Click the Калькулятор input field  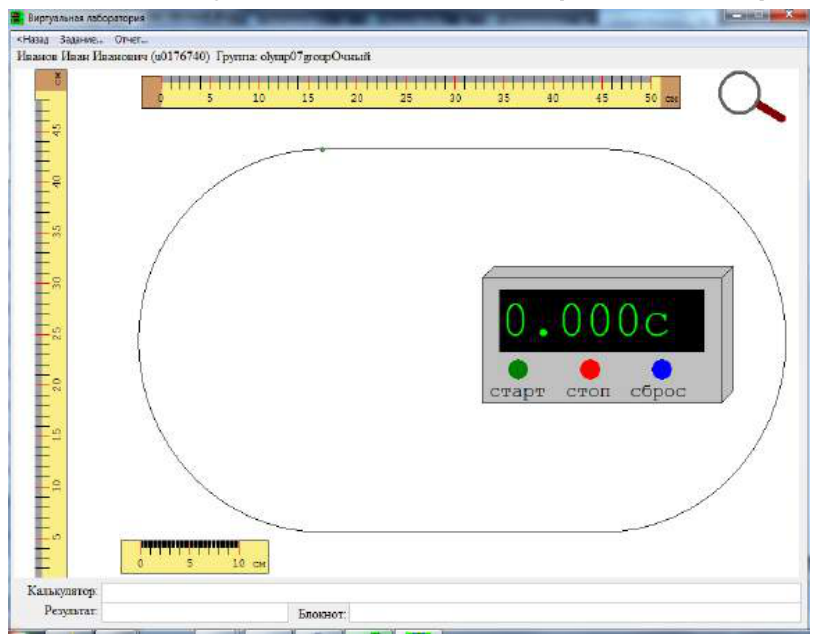coord(451,593)
